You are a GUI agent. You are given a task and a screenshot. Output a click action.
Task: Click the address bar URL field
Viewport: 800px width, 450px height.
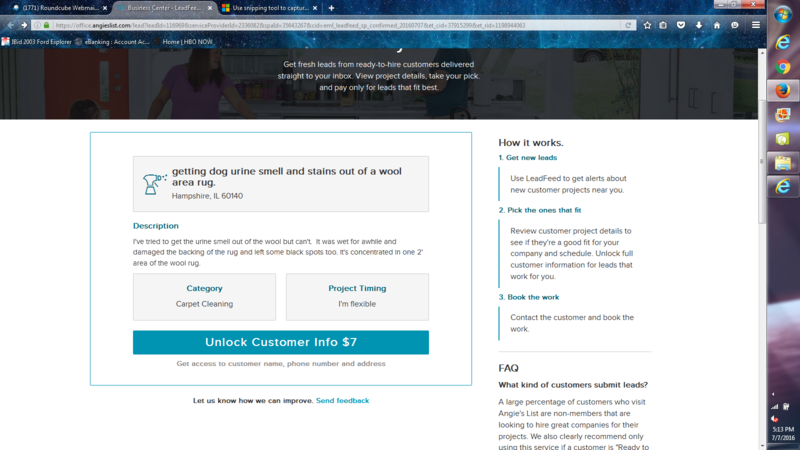click(x=330, y=25)
